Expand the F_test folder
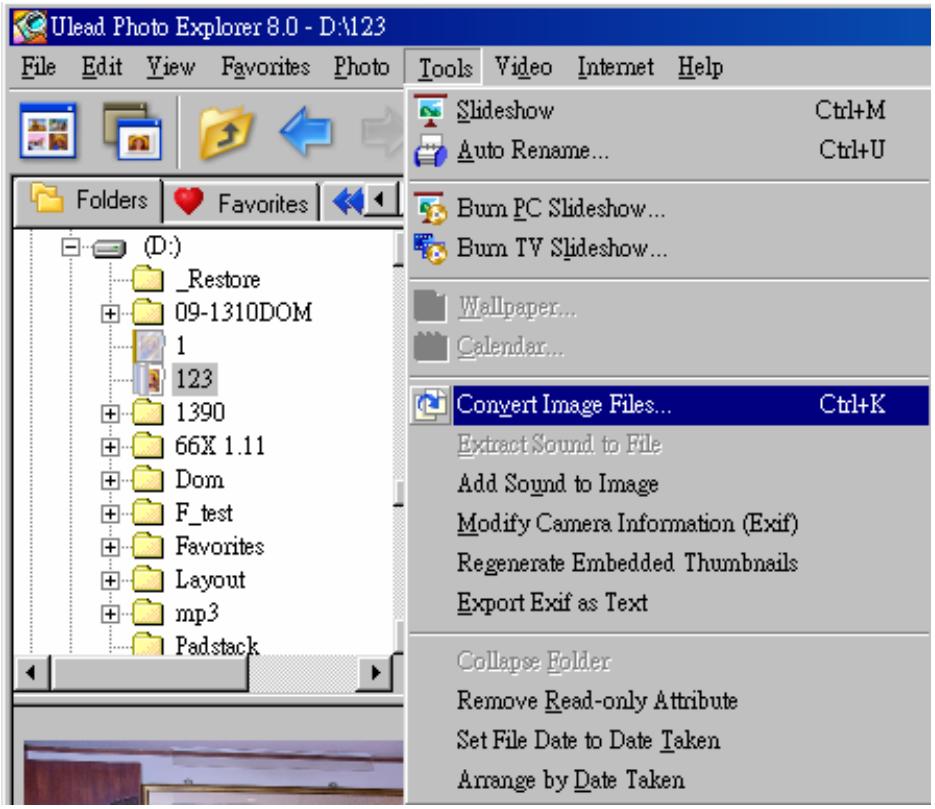This screenshot has height=809, width=935. pyautogui.click(x=110, y=514)
